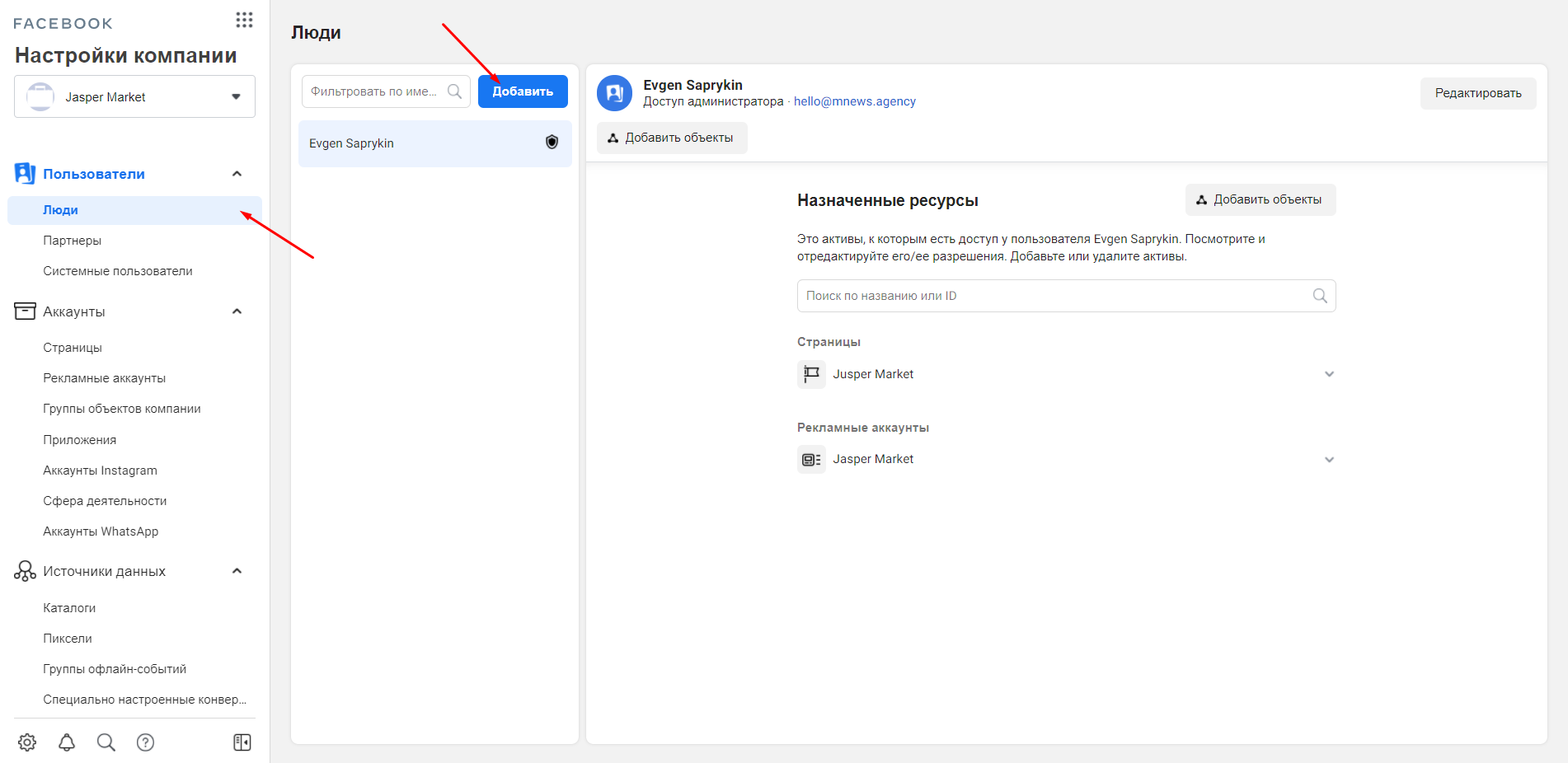
Task: Click the search magnifier in bottom bar
Action: tap(106, 742)
